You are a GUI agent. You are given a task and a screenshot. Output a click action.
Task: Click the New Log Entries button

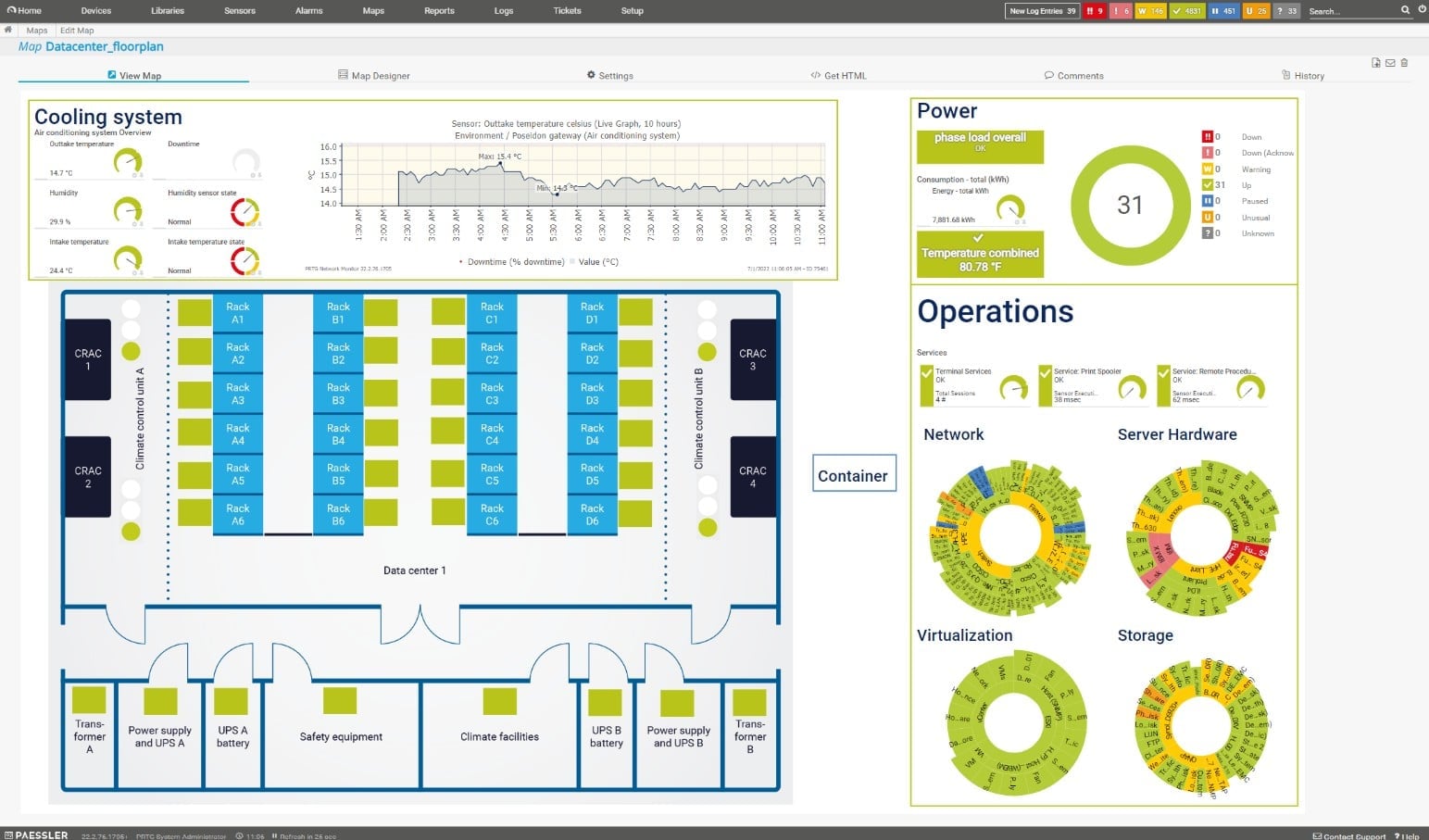point(1042,11)
